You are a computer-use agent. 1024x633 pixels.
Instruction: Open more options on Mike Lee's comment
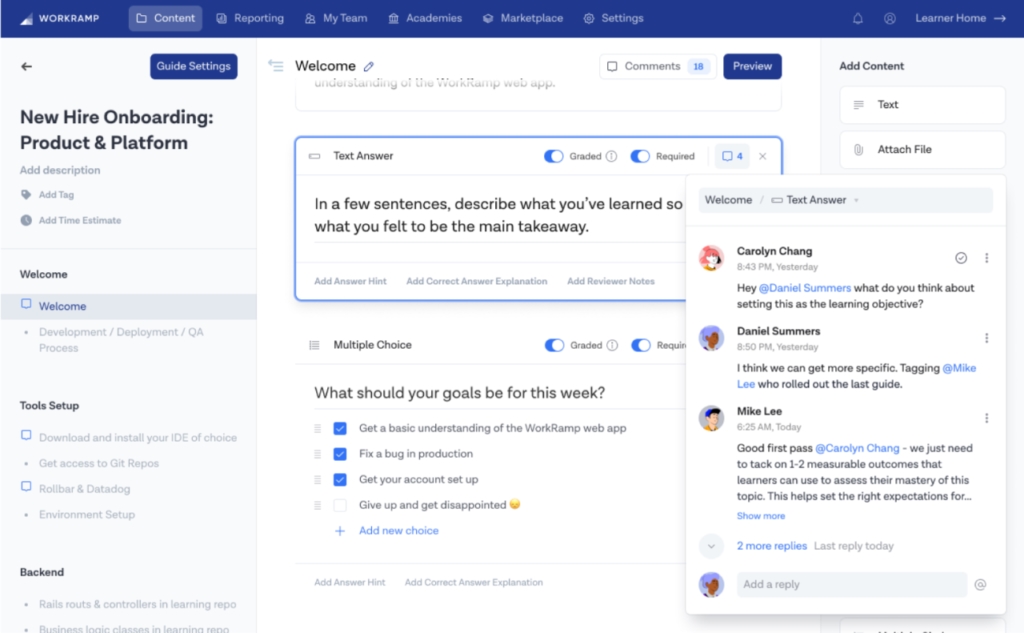click(986, 418)
